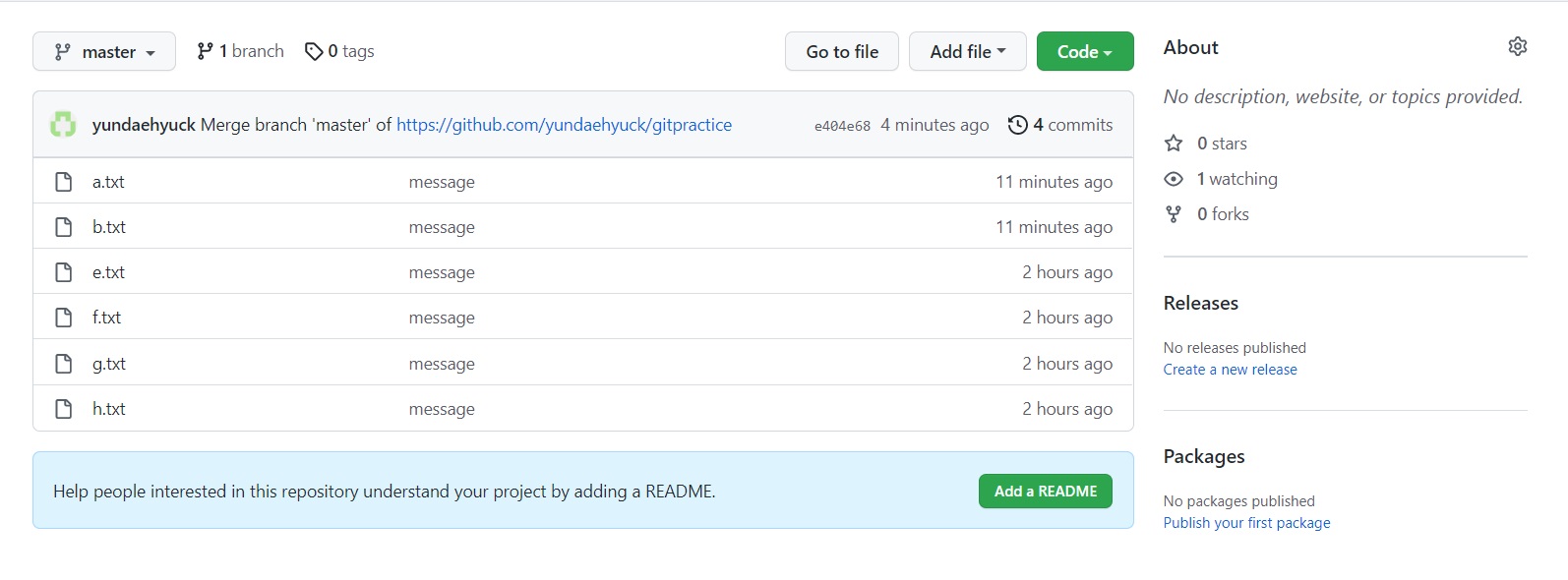Click 2 hours ago in g.txt row

(x=1067, y=364)
